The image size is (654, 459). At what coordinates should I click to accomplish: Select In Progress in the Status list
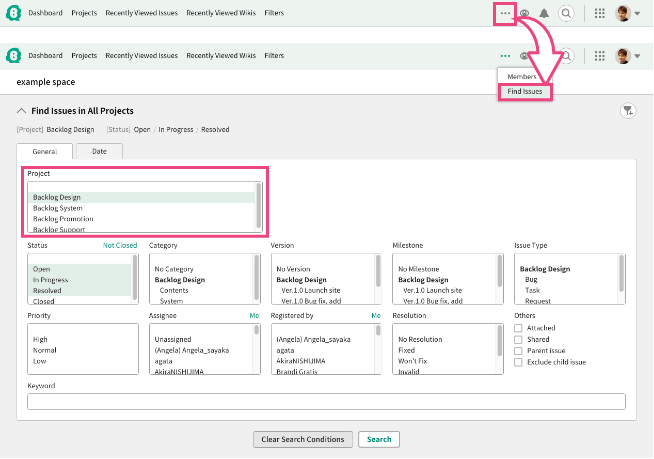pos(79,280)
